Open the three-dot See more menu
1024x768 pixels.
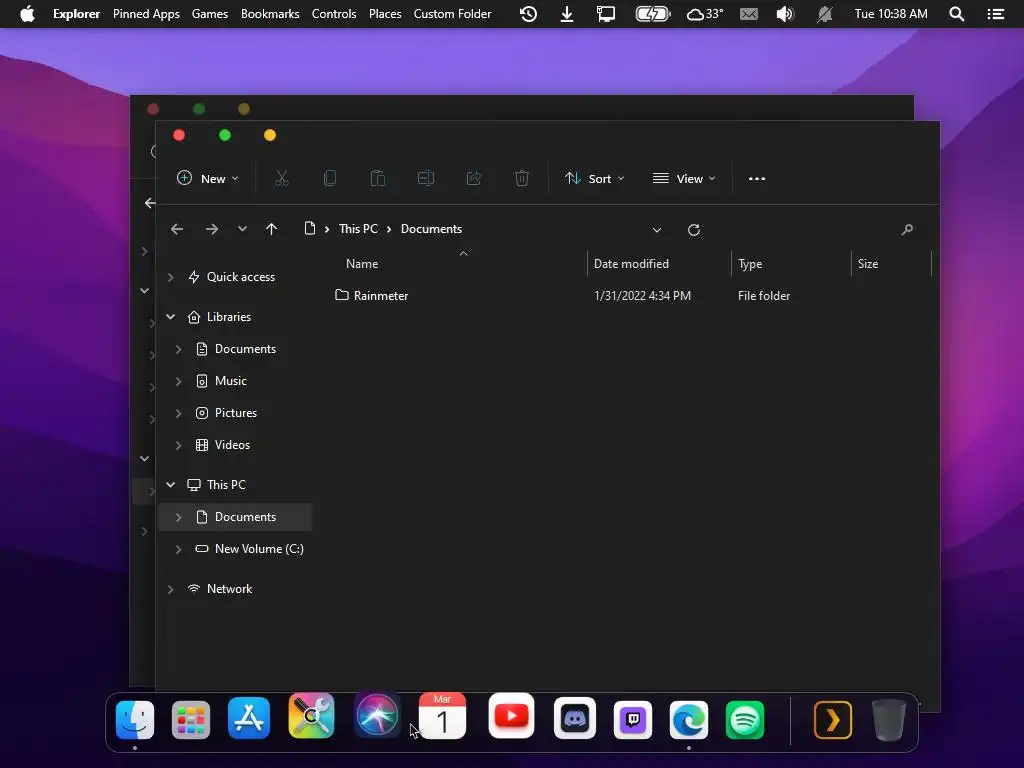tap(757, 178)
